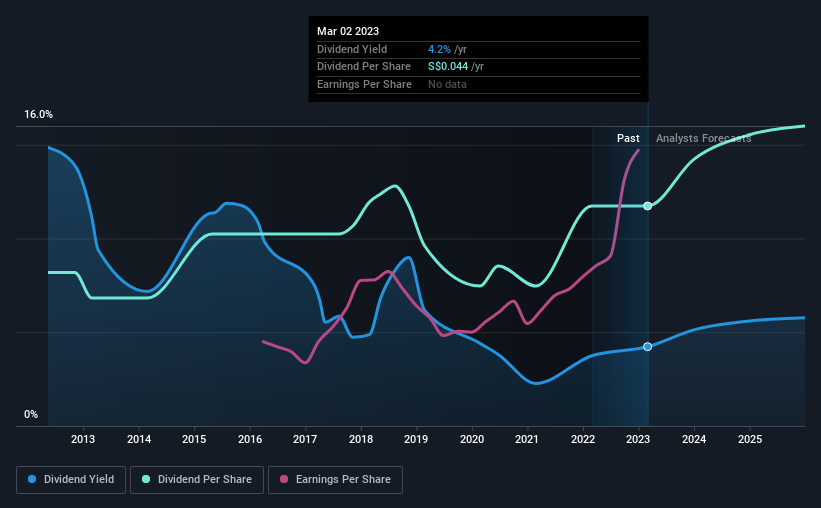Click the 2025 x-axis year label
Viewport: 821px width, 508px height.
point(750,439)
